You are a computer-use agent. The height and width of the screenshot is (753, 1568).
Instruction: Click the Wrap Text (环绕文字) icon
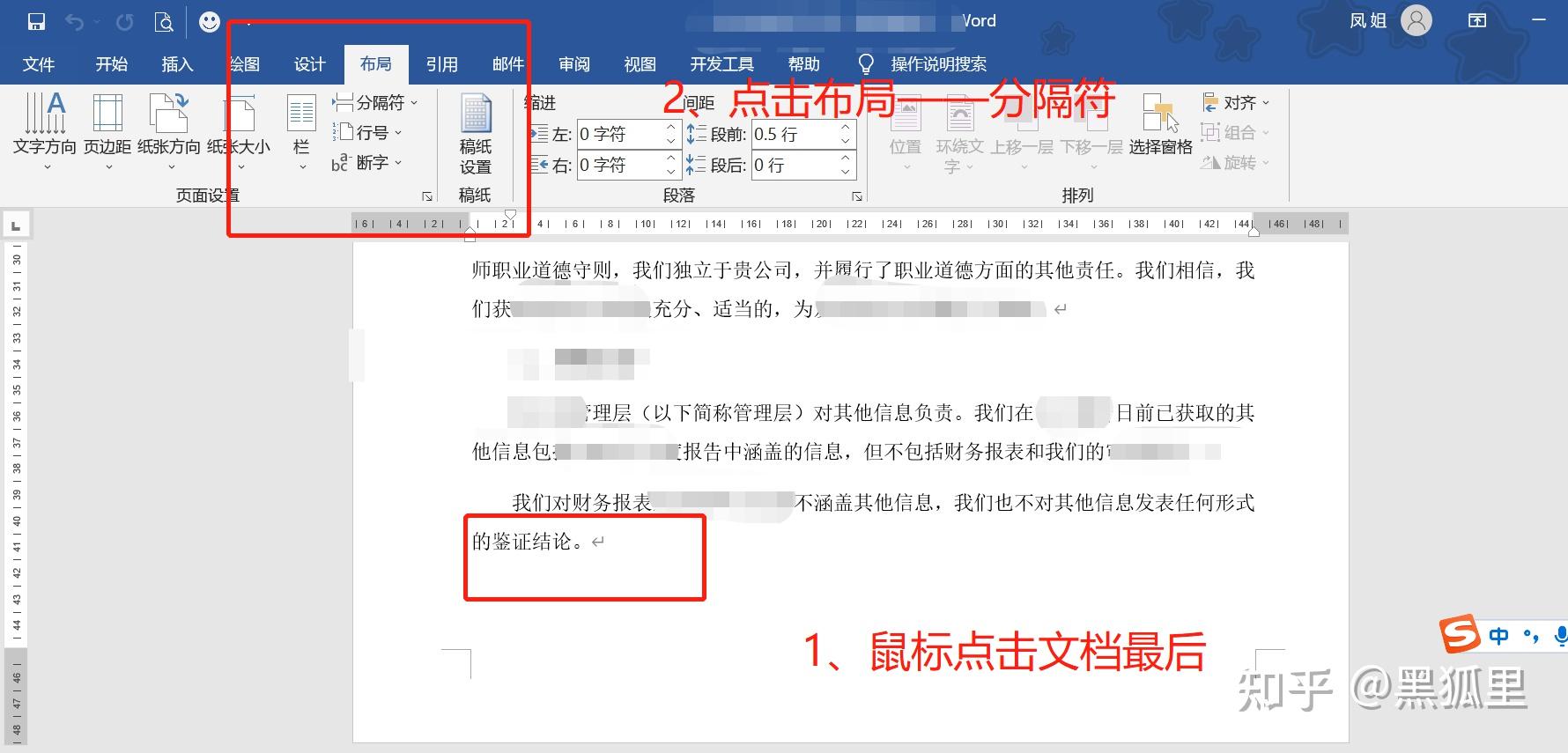tap(959, 134)
